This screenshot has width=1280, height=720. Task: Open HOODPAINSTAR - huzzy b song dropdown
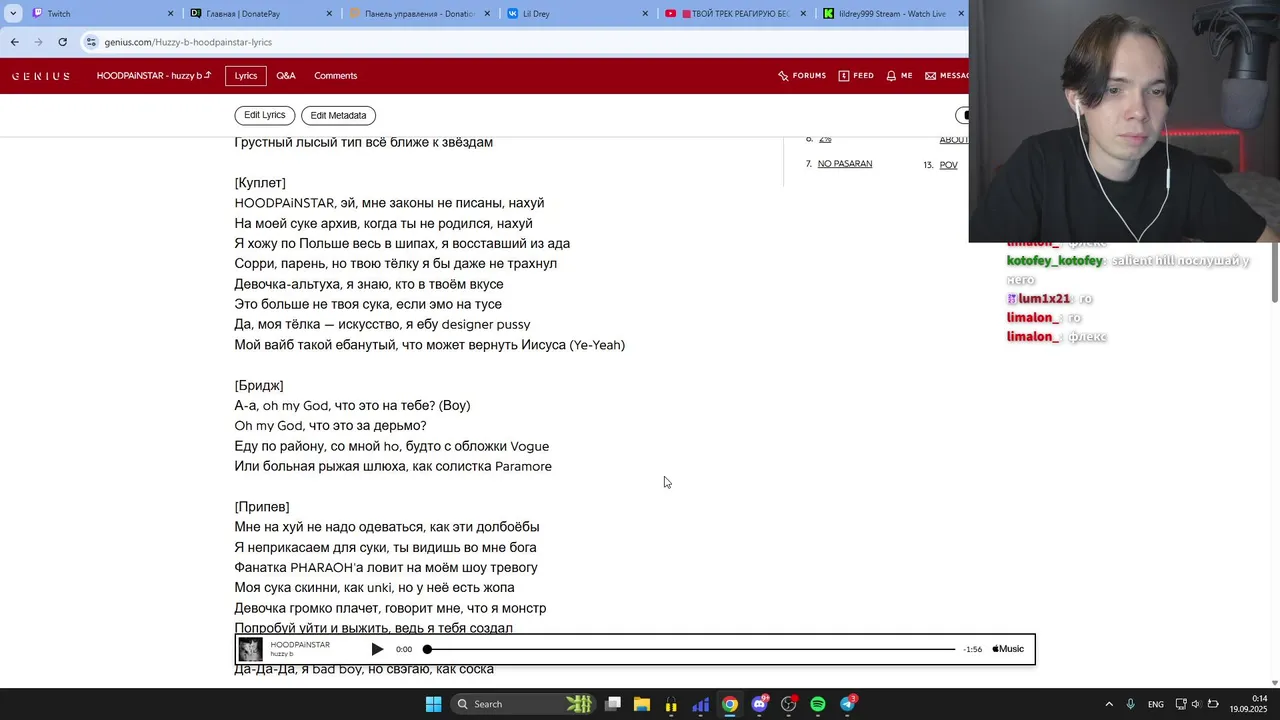(154, 76)
